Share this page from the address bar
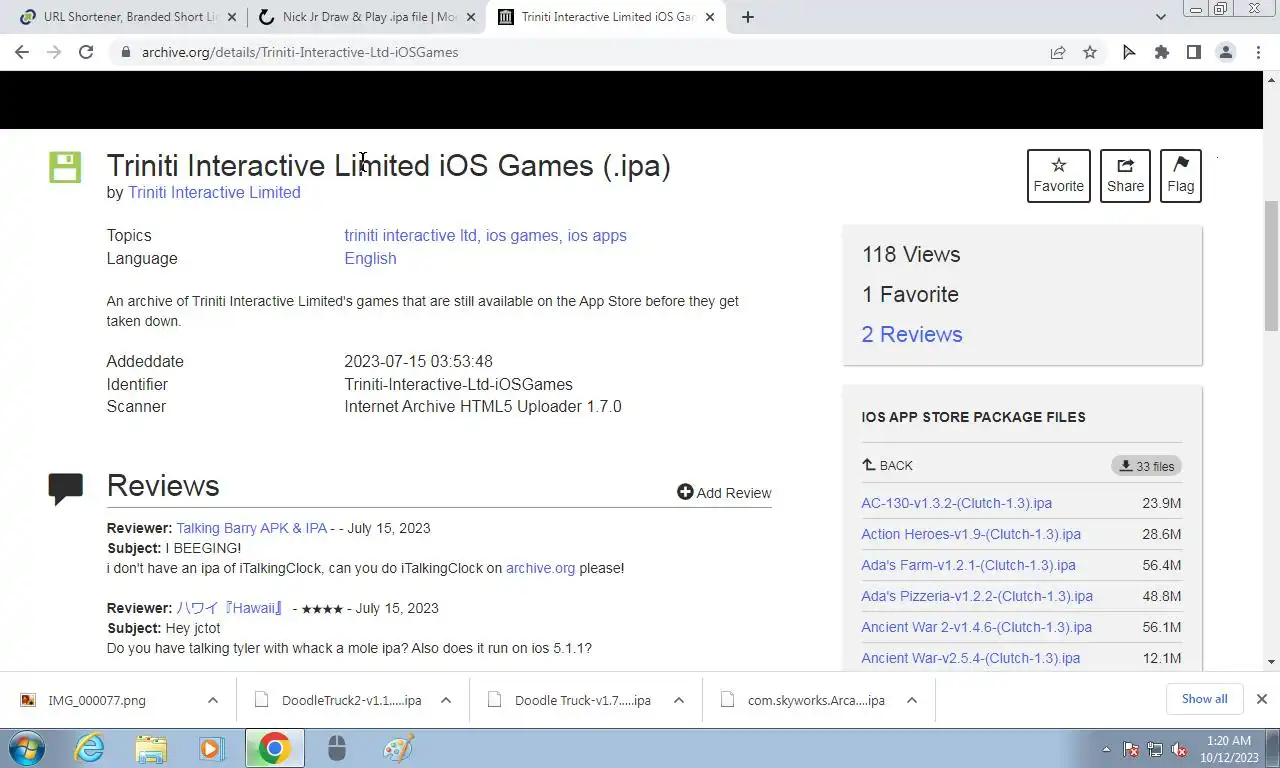1280x768 pixels. (x=1058, y=52)
